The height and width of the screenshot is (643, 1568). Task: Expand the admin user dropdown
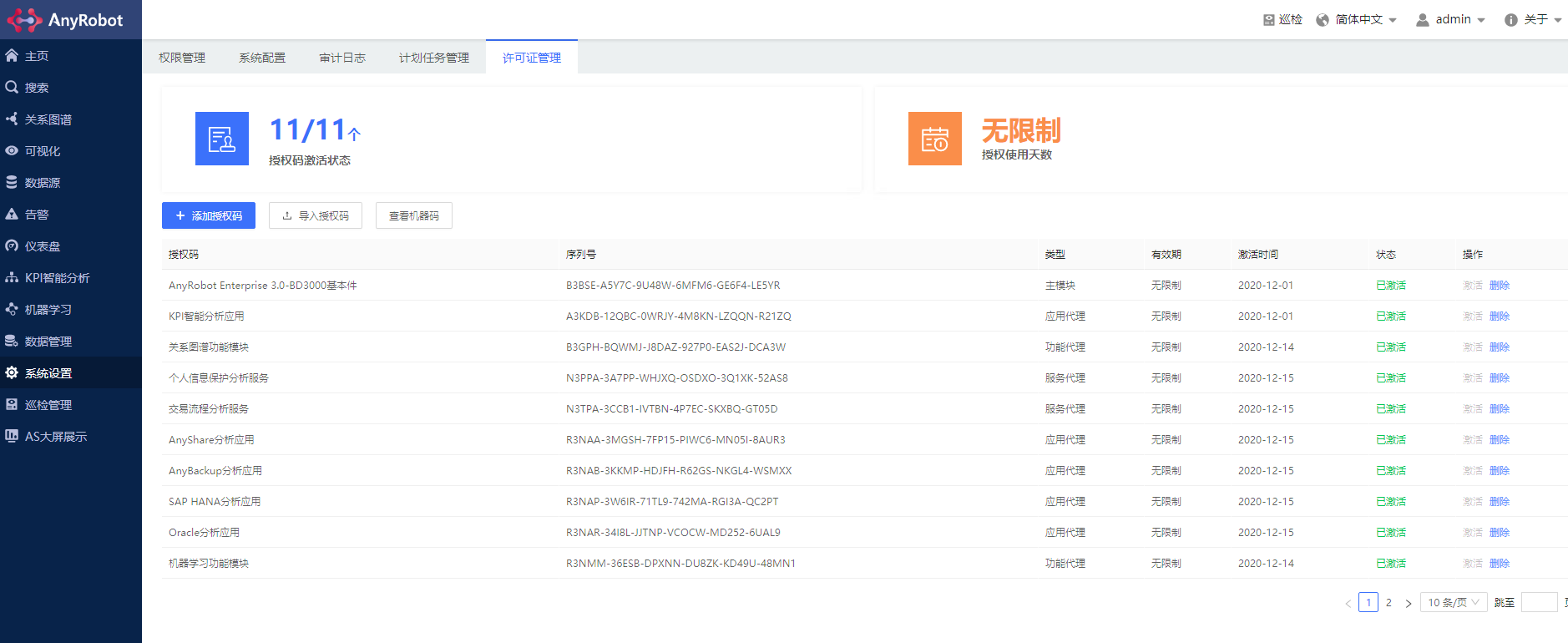(x=1451, y=20)
